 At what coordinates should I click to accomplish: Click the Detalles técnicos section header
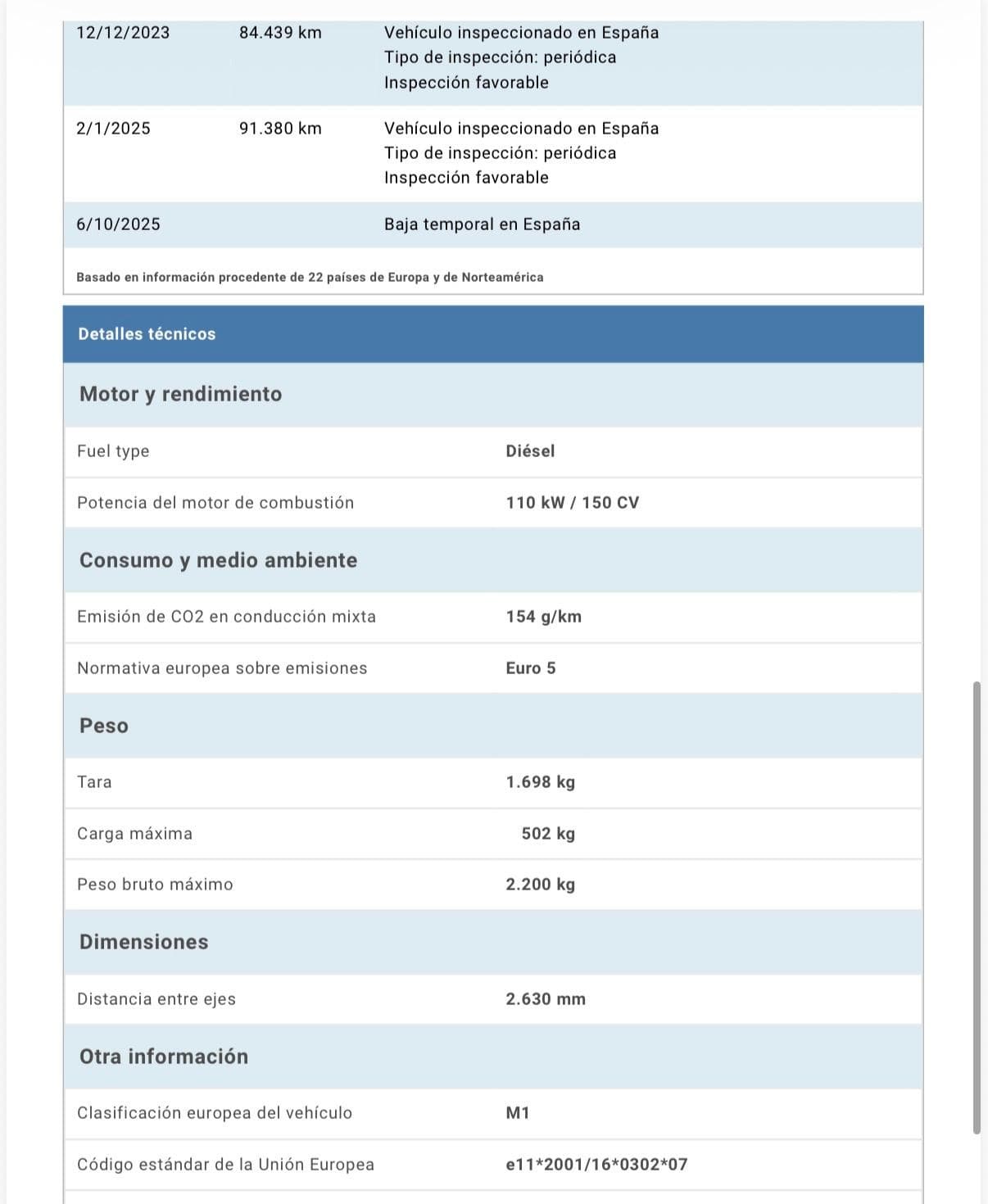pos(147,334)
